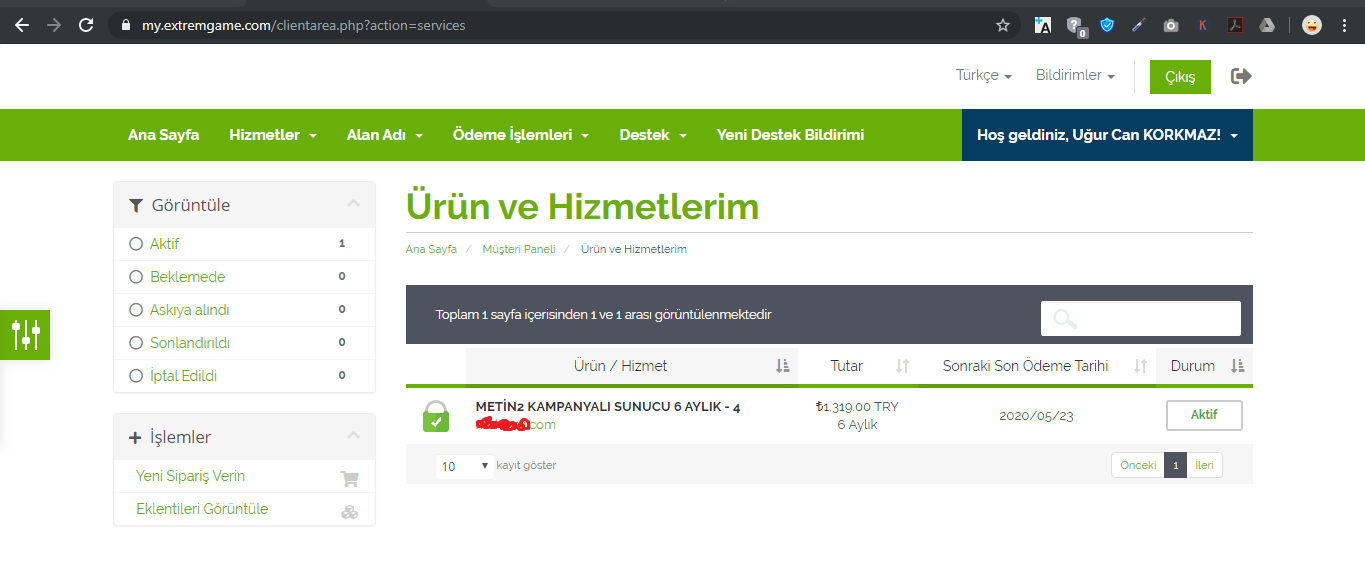Click the plus icon beside İşlemler
1365x568 pixels.
(135, 438)
